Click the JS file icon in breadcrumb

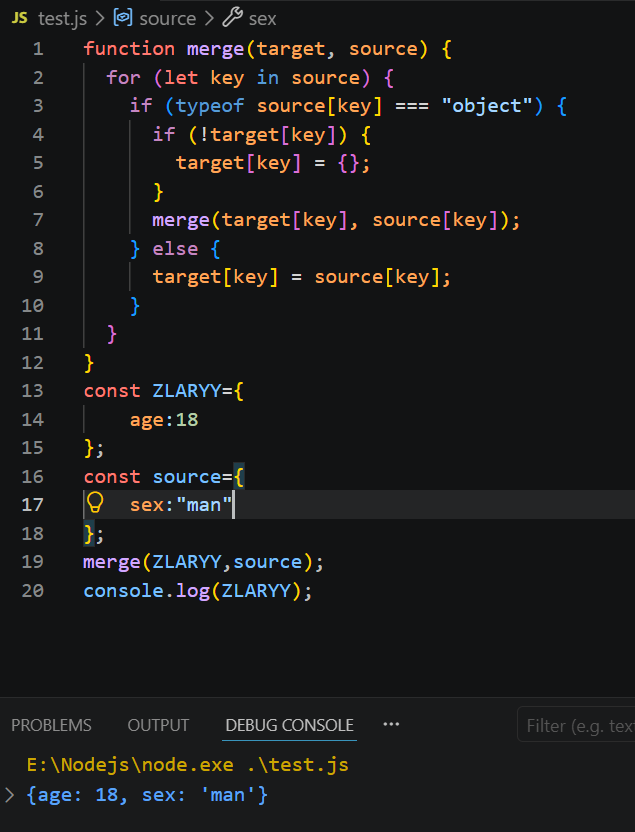20,19
